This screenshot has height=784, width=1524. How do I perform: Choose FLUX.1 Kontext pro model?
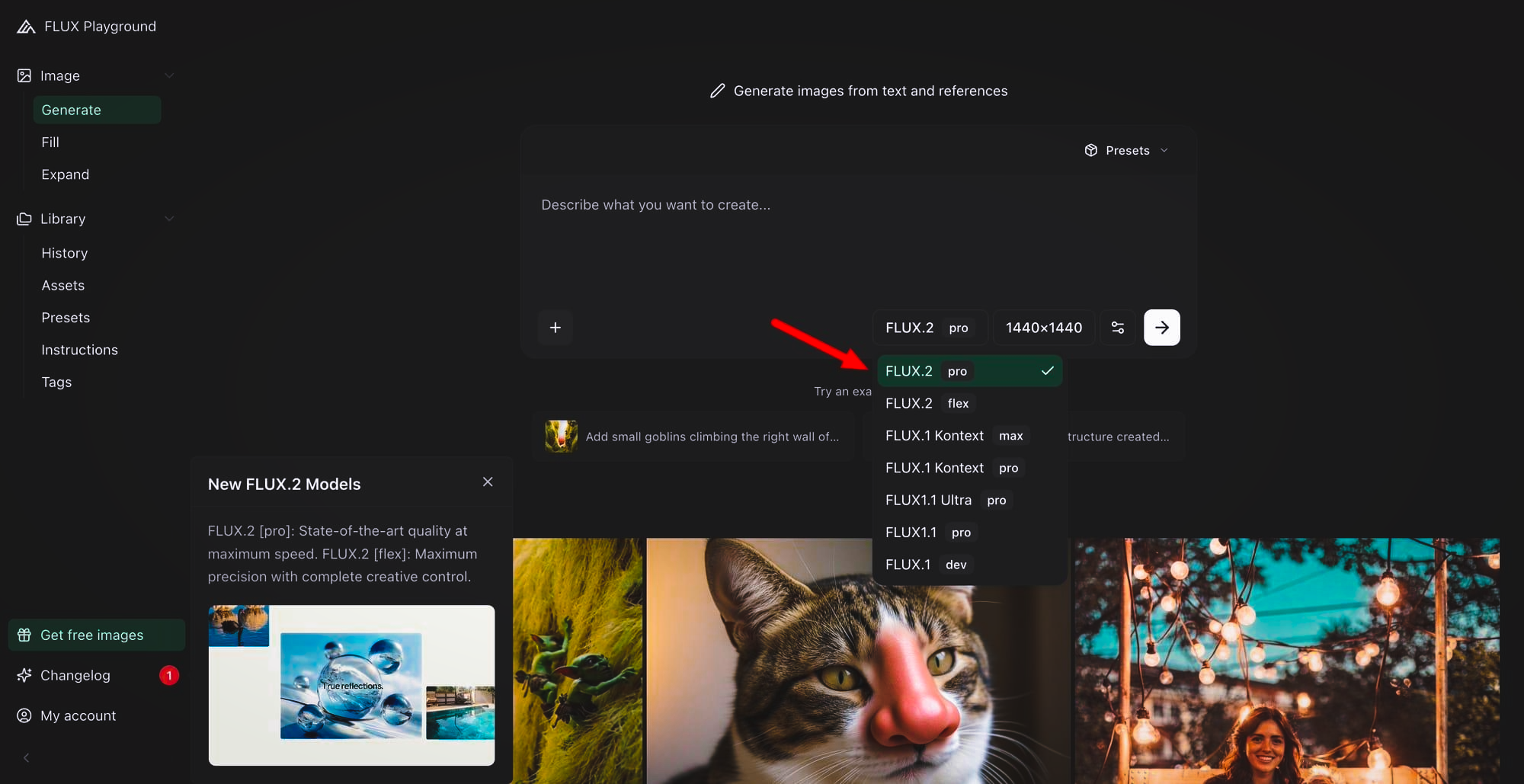point(969,468)
